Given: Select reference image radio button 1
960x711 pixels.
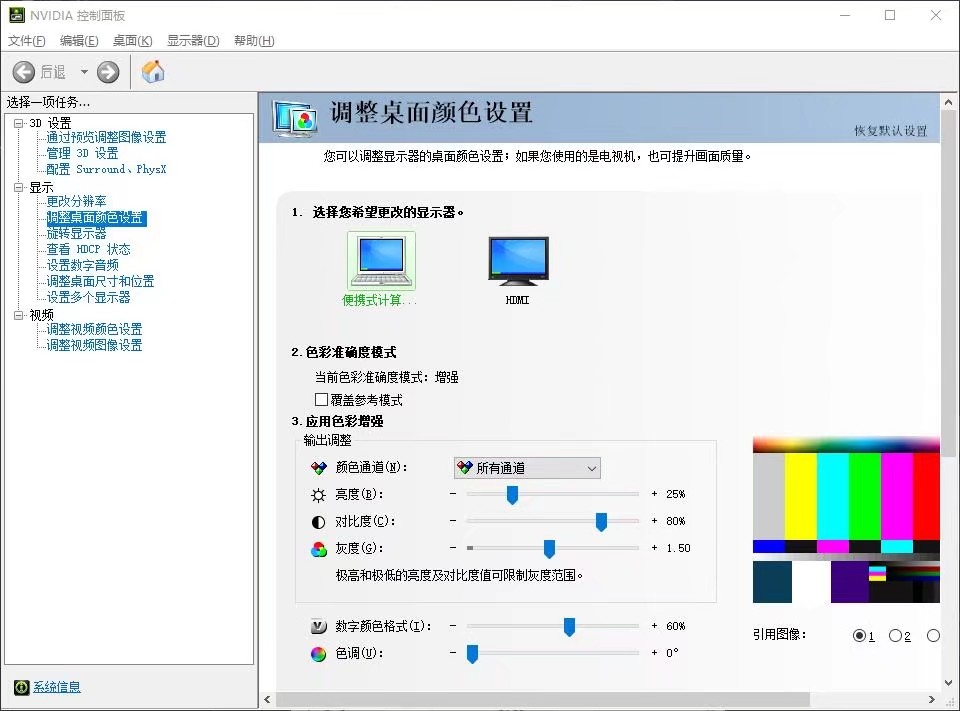Looking at the screenshot, I should pyautogui.click(x=860, y=636).
